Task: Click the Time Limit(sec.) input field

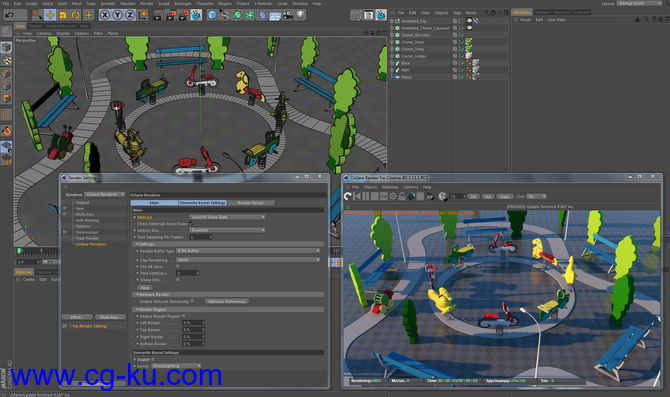Action: click(188, 273)
